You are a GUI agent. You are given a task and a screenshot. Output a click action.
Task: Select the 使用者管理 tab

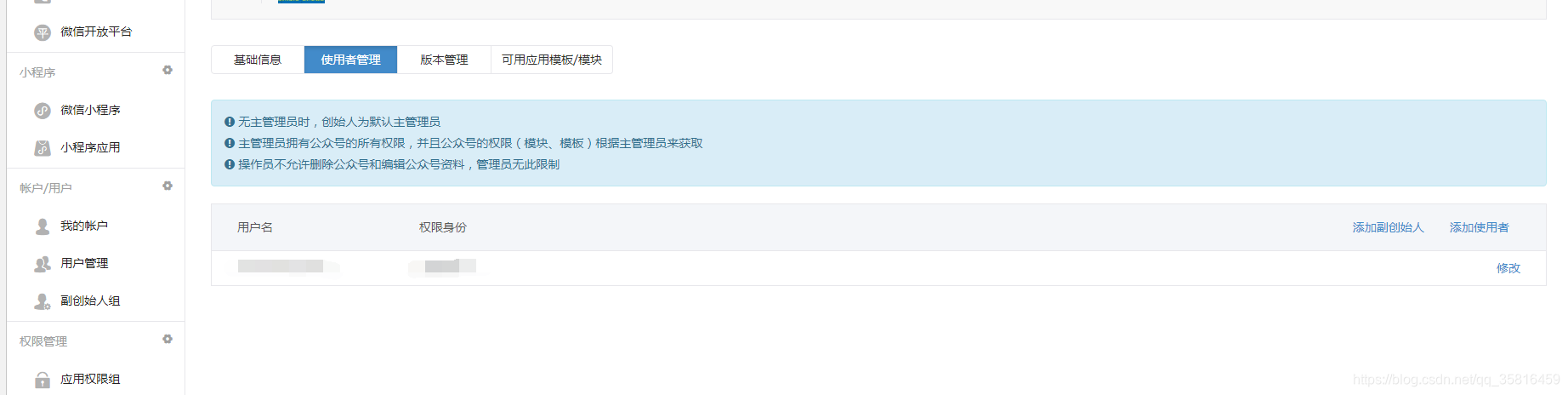coord(350,60)
